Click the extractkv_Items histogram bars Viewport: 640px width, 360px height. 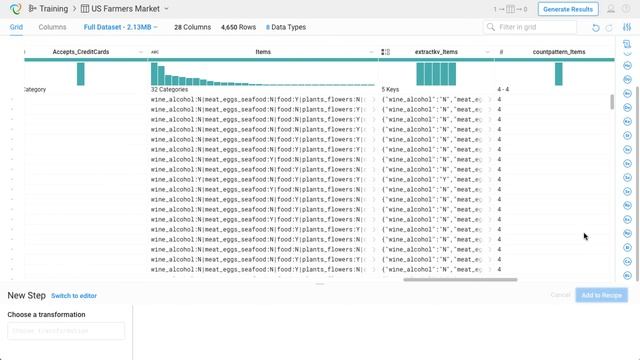pos(436,74)
